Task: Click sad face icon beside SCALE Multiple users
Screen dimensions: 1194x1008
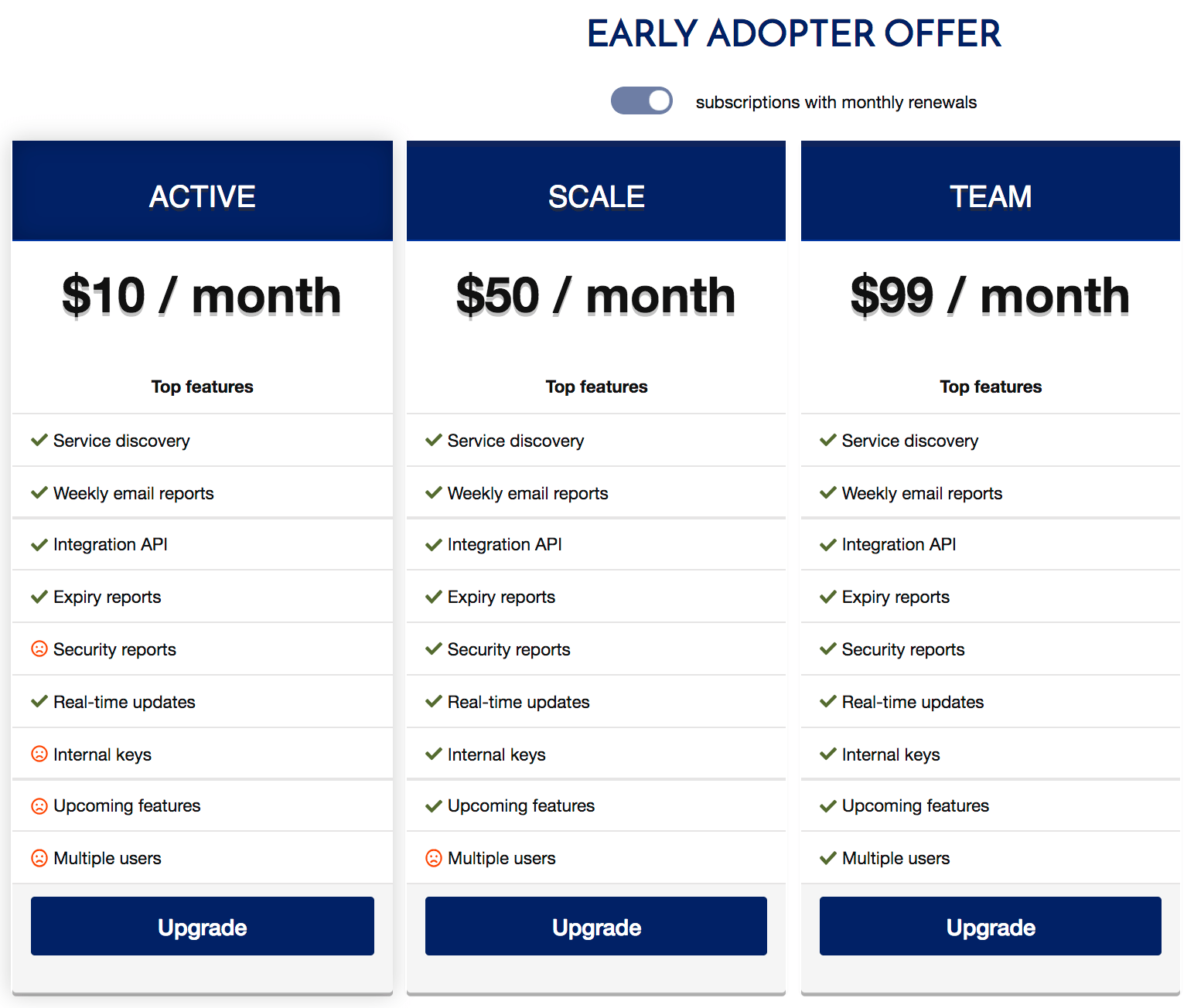Action: tap(434, 858)
